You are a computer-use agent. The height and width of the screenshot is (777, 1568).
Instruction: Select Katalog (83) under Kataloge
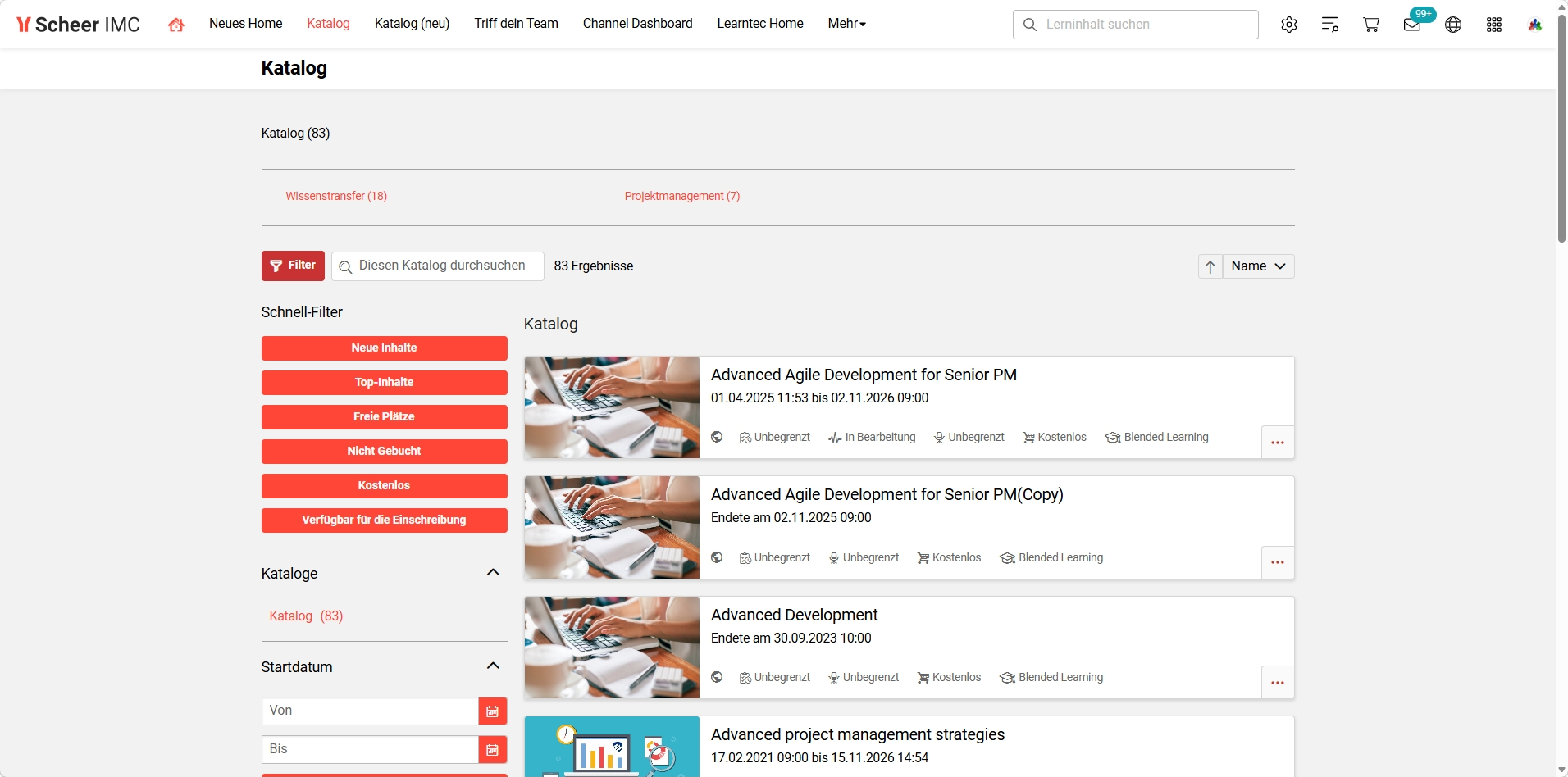[306, 616]
